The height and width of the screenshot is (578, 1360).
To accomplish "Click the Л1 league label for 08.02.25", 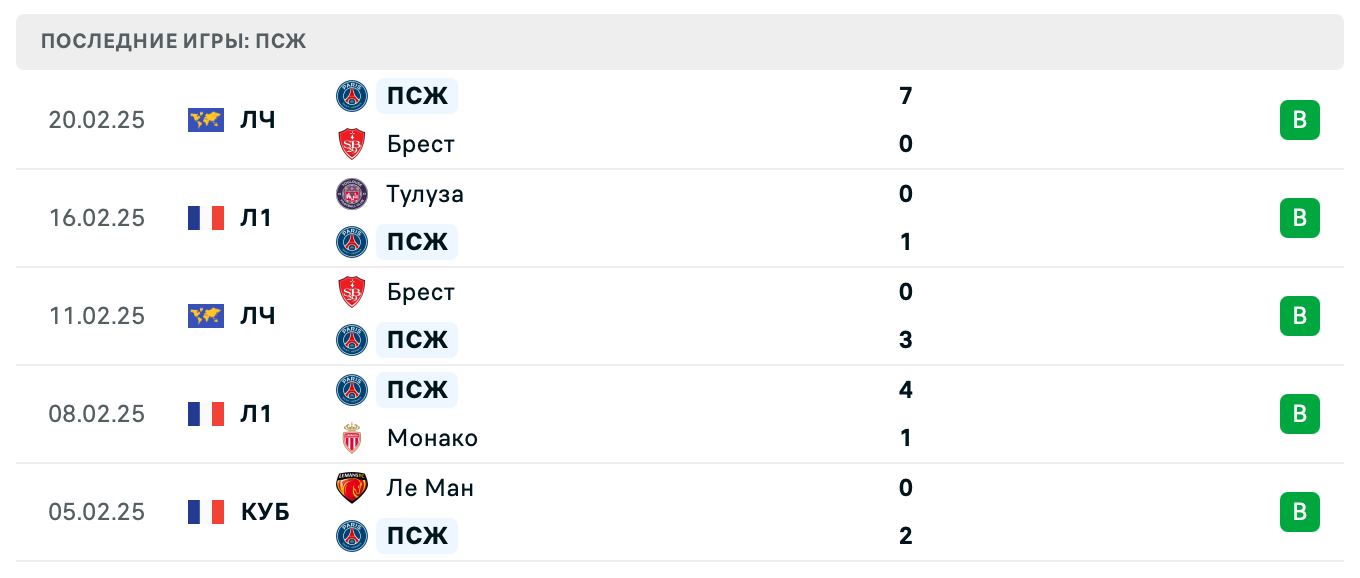I will [256, 414].
